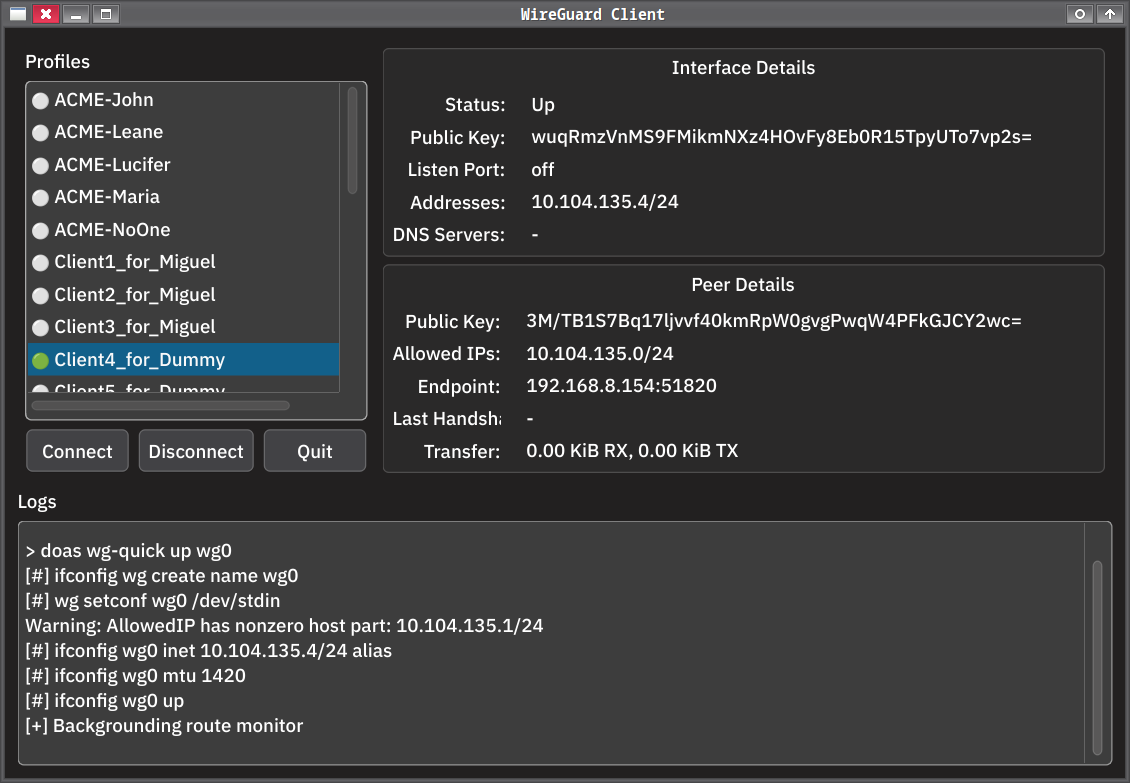Select the Client1_for_Miguel profile

tap(184, 262)
